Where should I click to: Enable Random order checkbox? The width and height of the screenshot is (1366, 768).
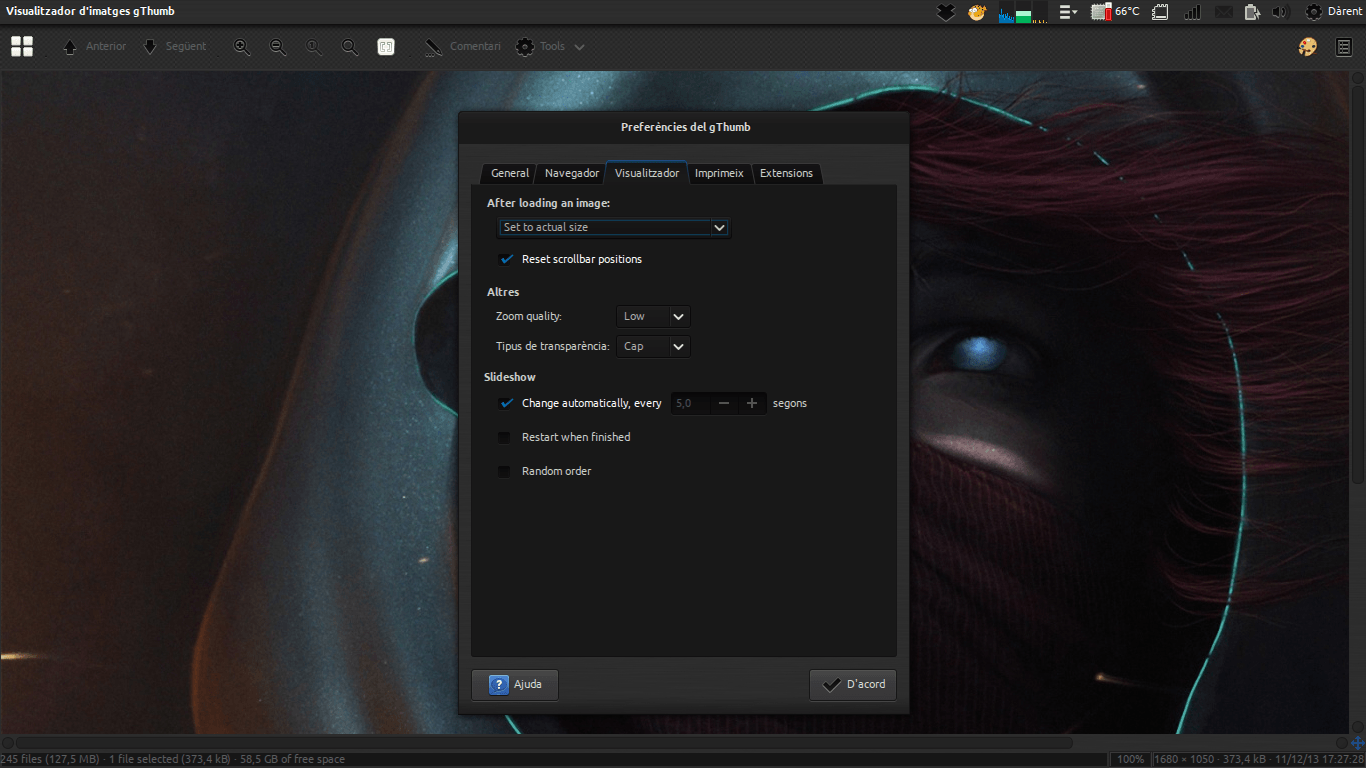tap(505, 471)
